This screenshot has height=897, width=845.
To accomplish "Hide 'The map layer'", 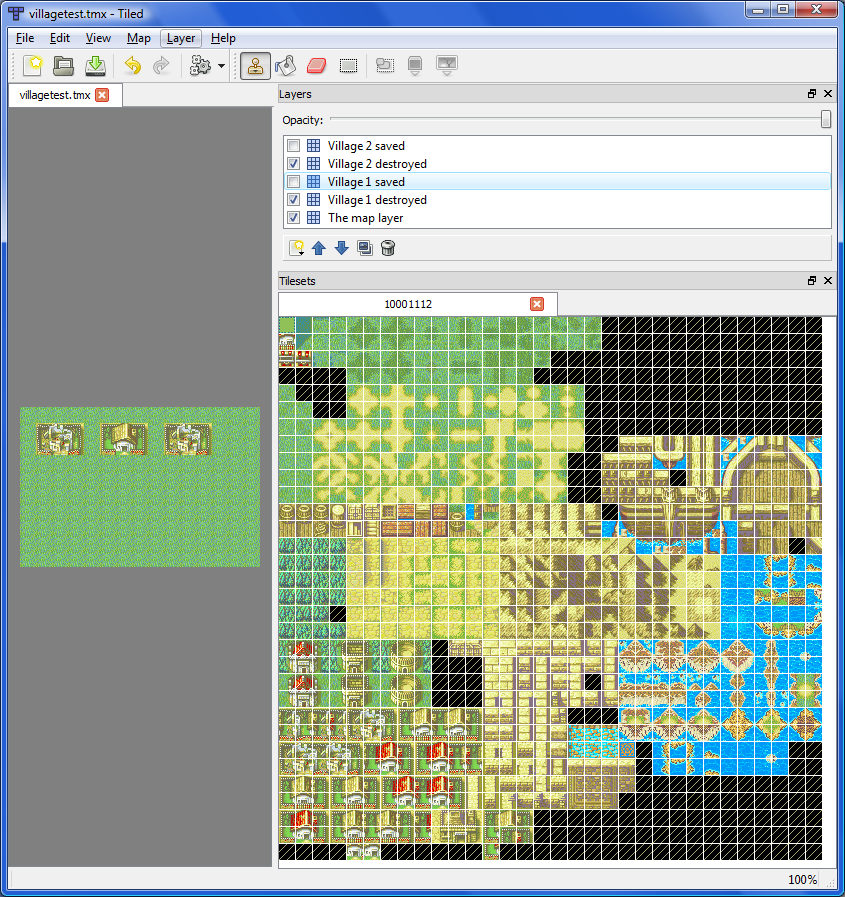I will click(294, 217).
